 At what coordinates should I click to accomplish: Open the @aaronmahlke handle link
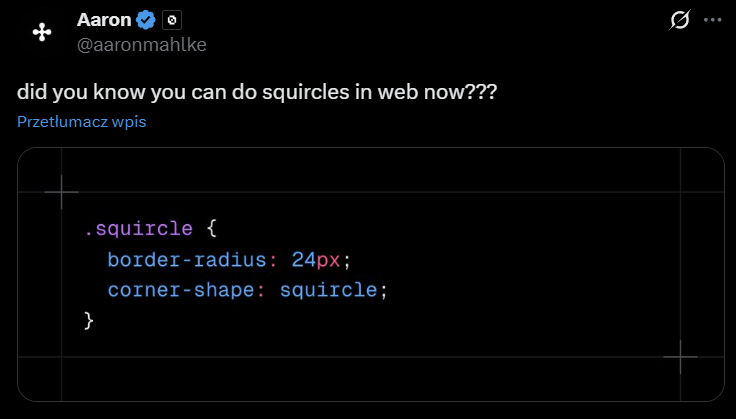[142, 44]
